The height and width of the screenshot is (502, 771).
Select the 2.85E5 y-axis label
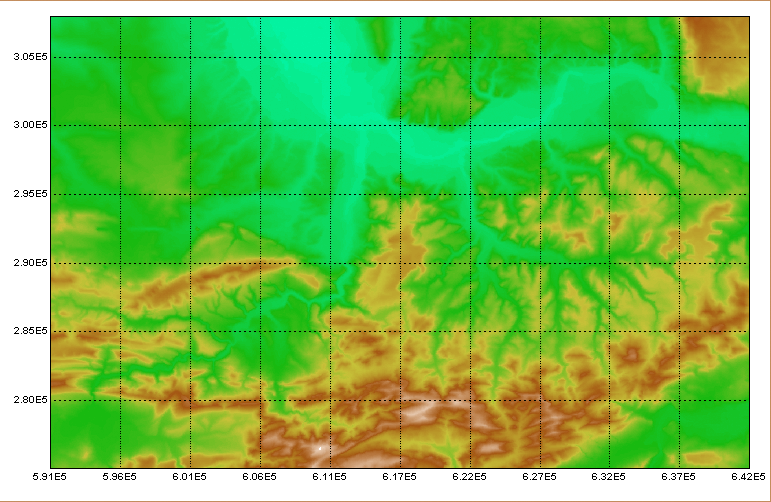(30, 330)
